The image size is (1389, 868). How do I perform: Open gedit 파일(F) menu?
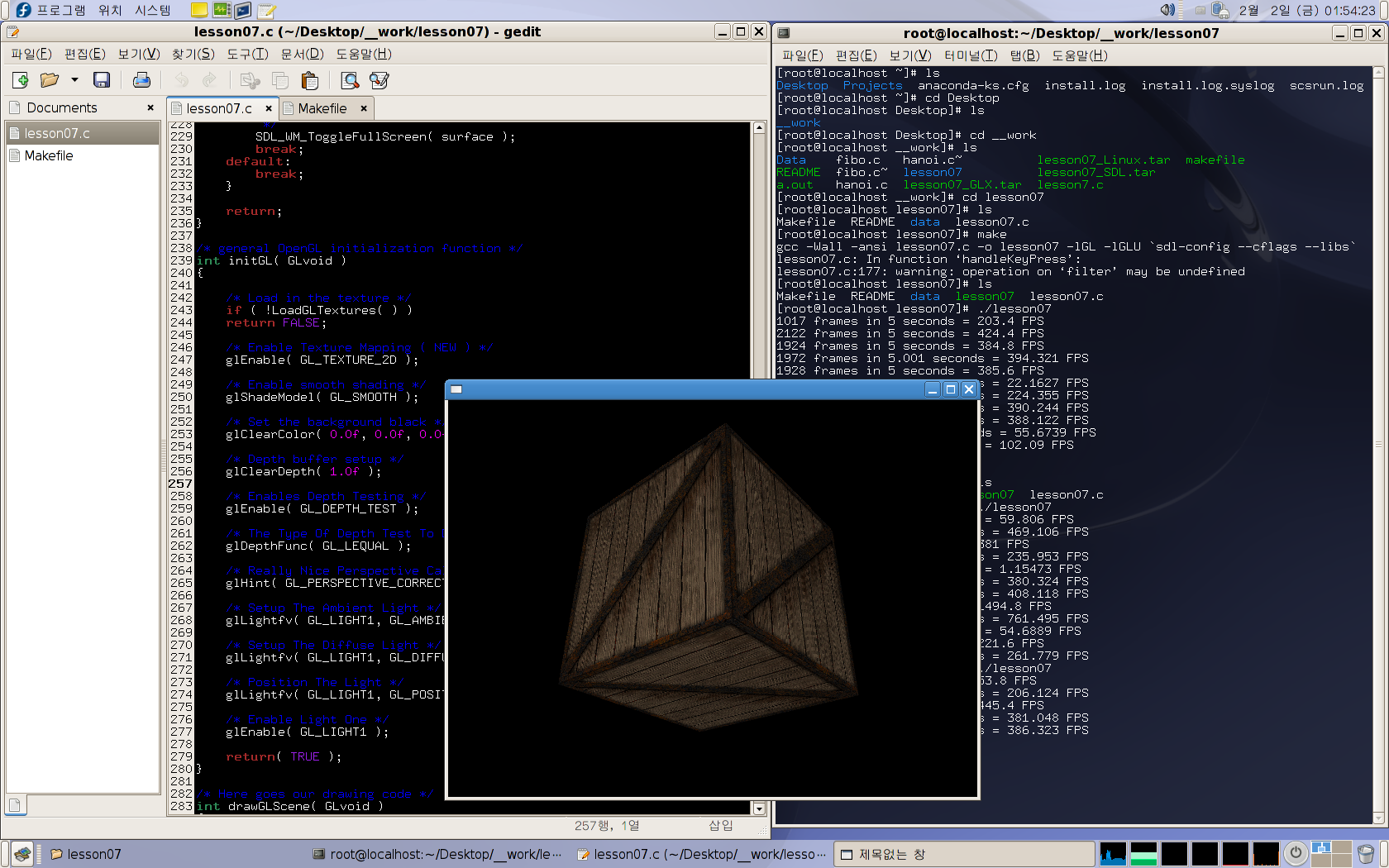(31, 54)
